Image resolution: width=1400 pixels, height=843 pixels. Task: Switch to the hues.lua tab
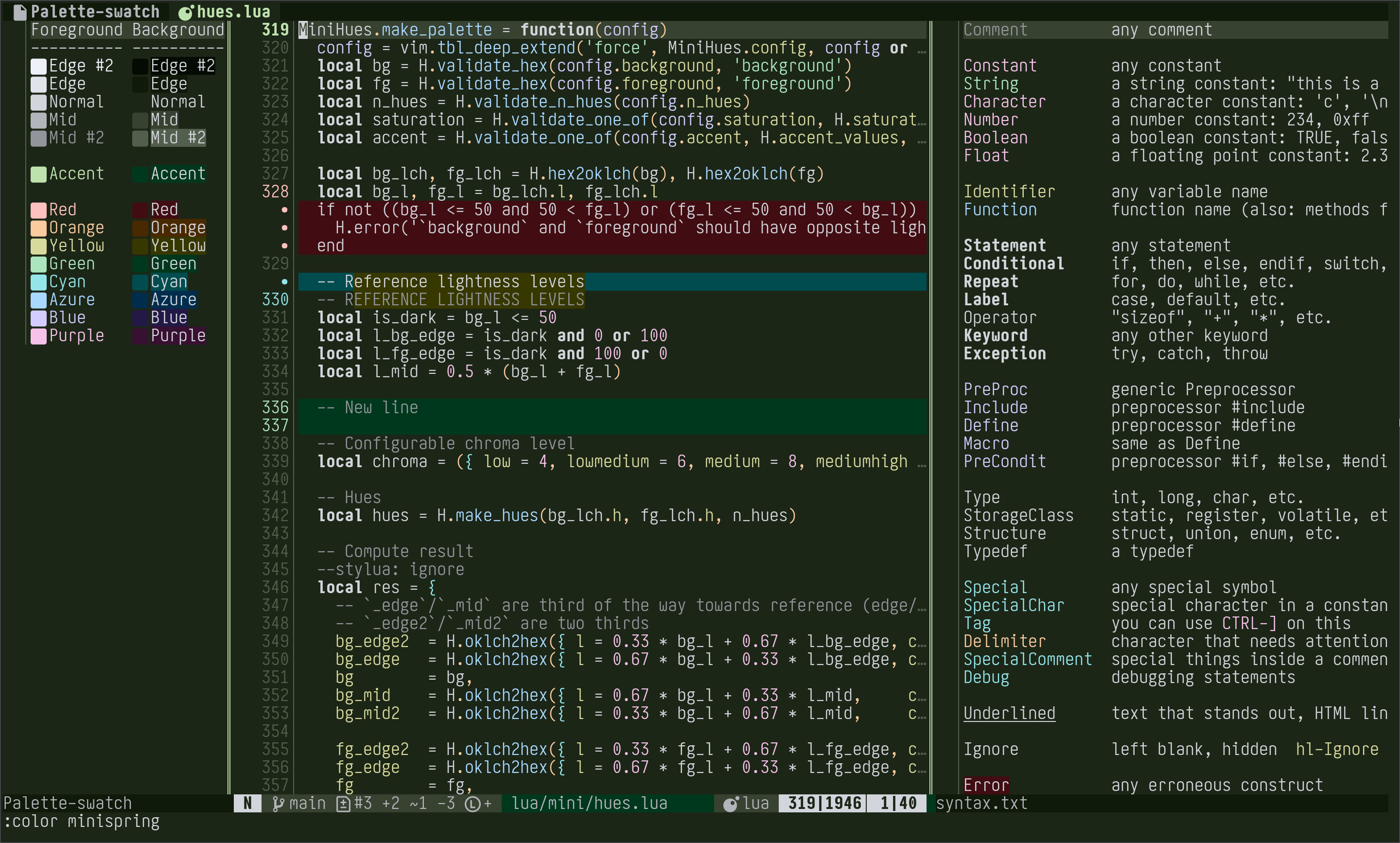[233, 11]
